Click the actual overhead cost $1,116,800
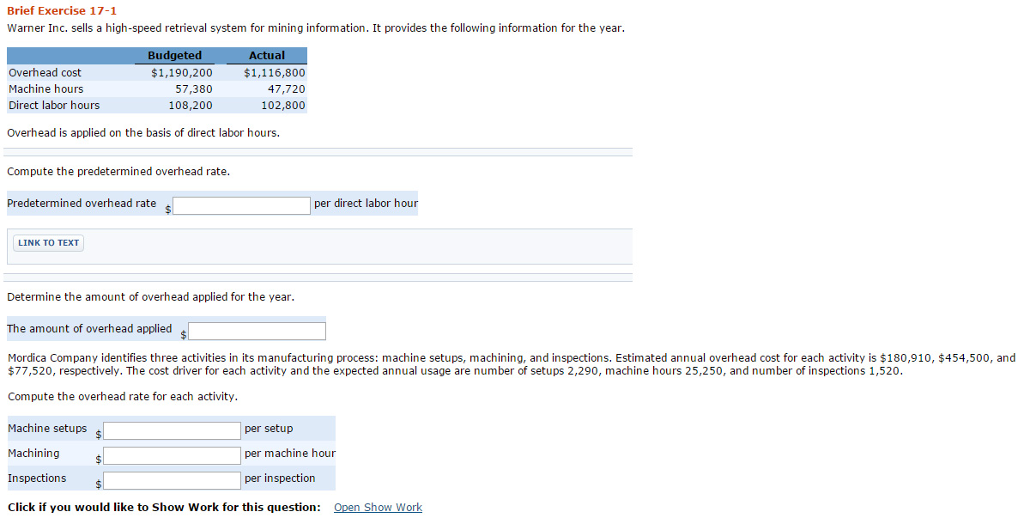 275,73
